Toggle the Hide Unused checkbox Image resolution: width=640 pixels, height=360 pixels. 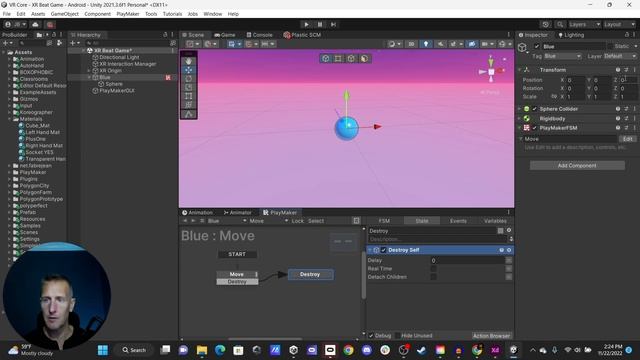[x=398, y=336]
